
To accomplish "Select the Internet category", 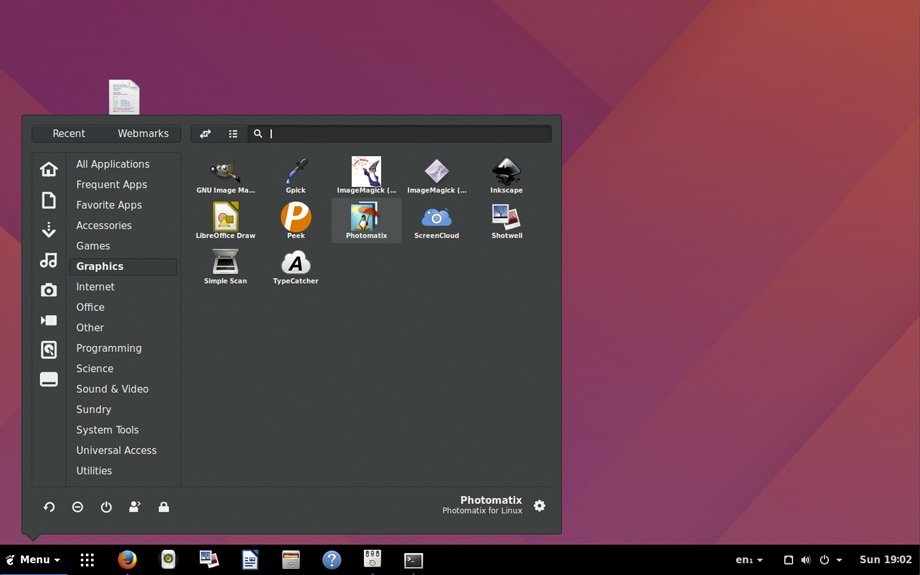I will click(95, 287).
